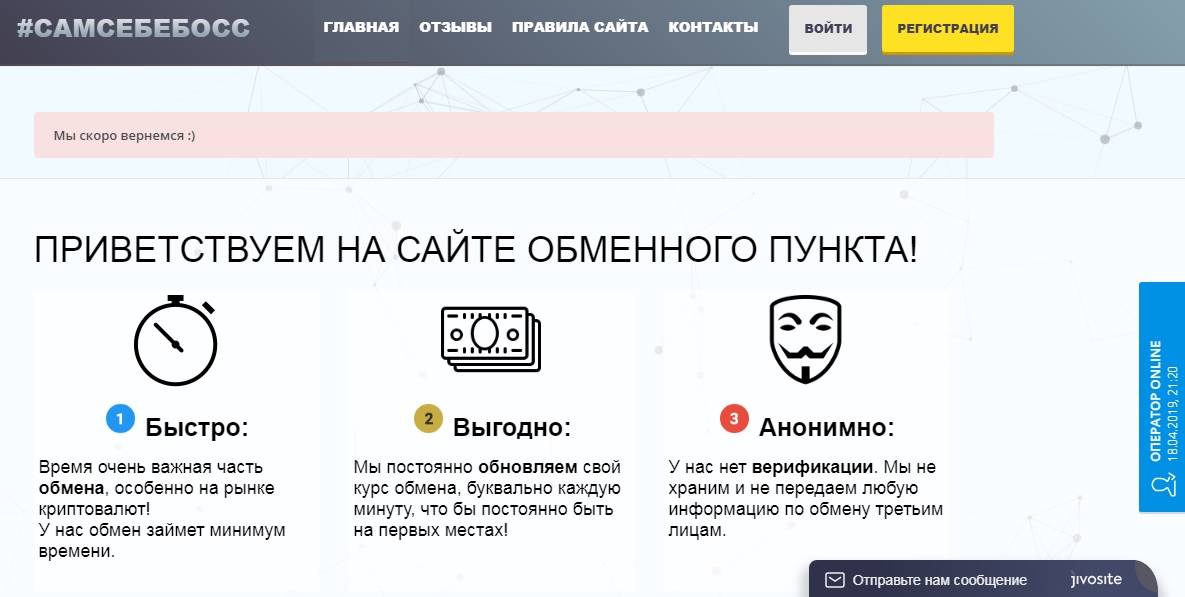The height and width of the screenshot is (597, 1185).
Task: Click the chat bubble icon on operator tab
Action: [x=1161, y=485]
